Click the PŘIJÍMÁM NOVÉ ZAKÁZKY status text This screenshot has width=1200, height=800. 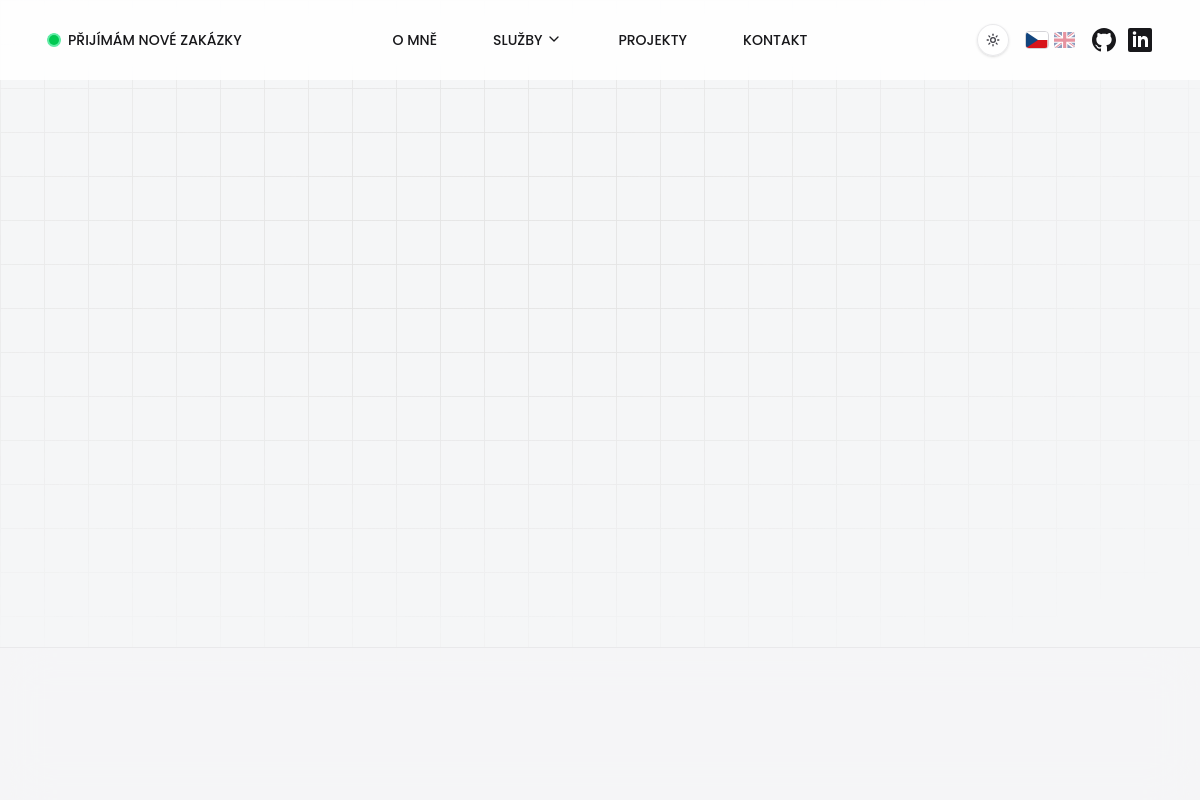pos(155,40)
